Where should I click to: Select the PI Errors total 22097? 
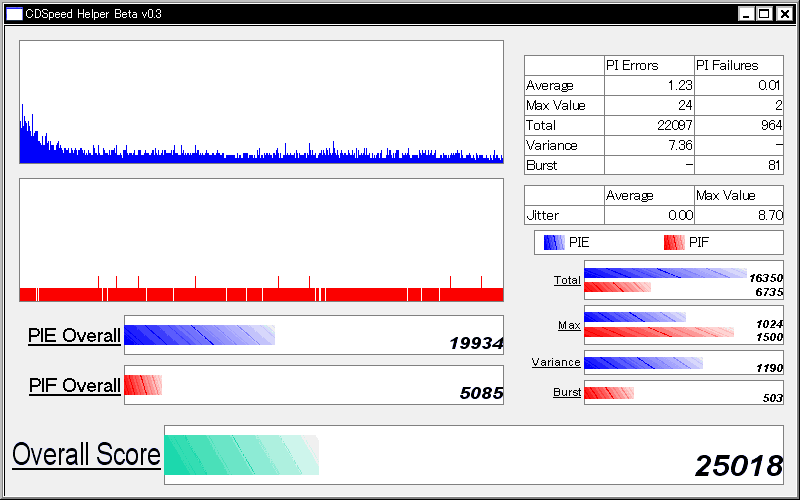tap(674, 126)
